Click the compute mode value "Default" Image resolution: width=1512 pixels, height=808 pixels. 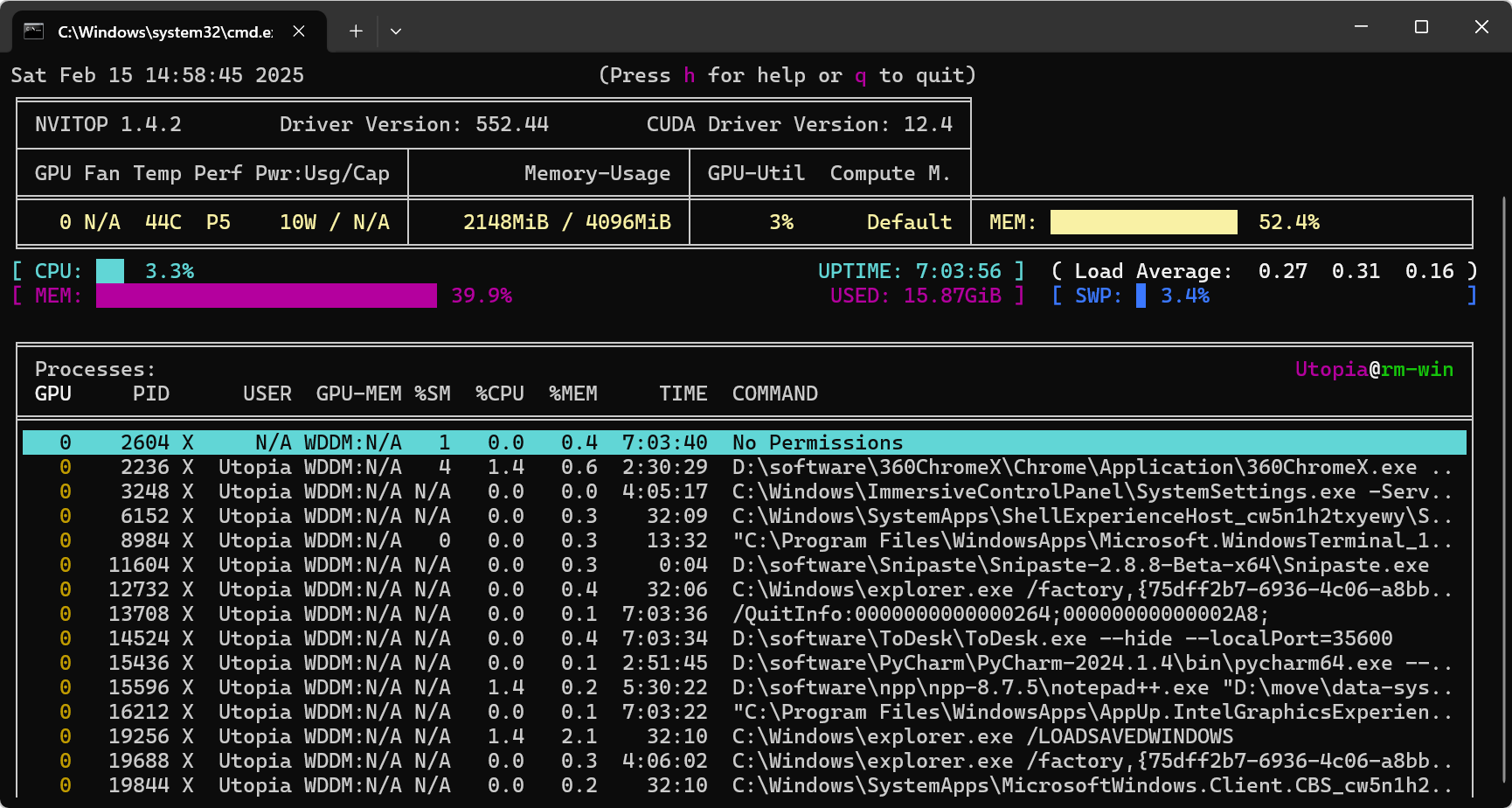909,222
